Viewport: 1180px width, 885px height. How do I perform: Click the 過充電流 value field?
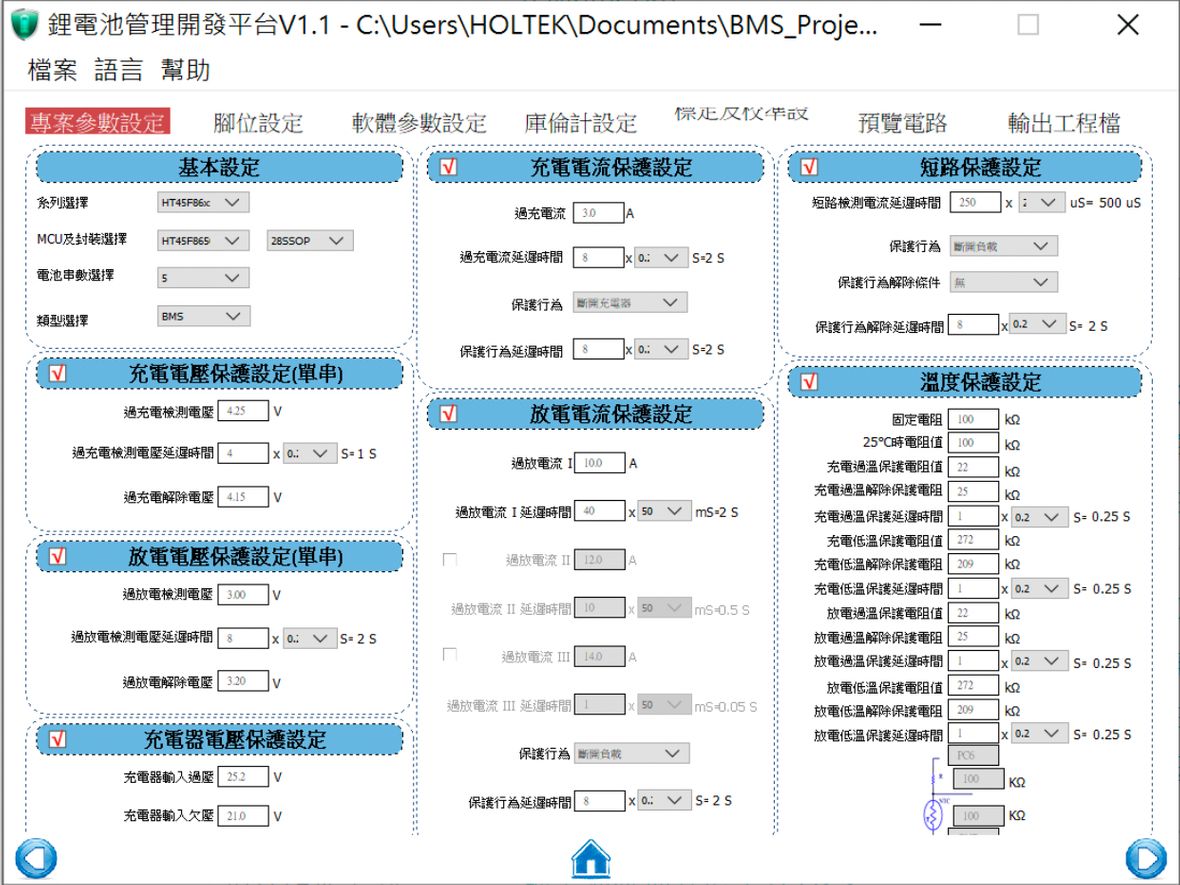coord(599,213)
